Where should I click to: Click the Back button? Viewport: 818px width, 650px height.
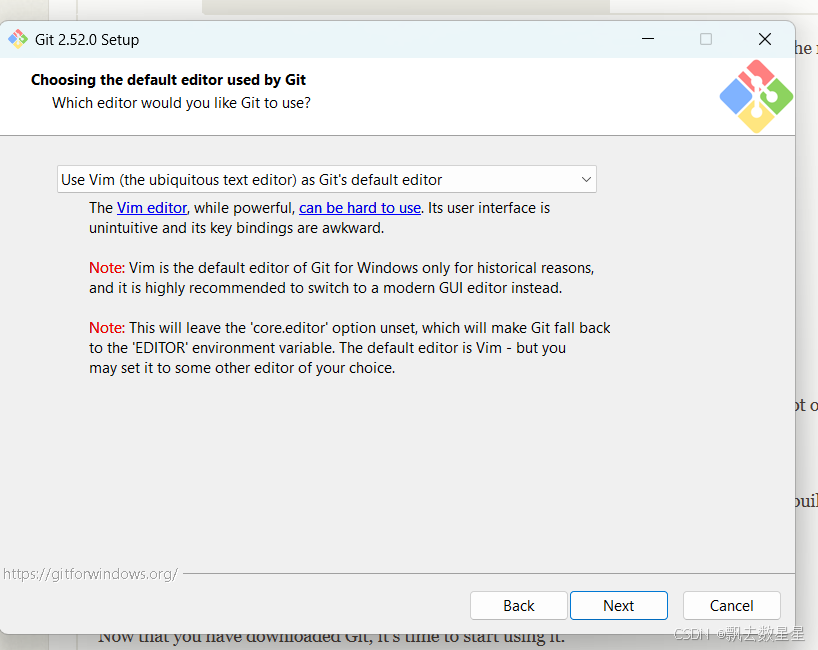pyautogui.click(x=519, y=606)
